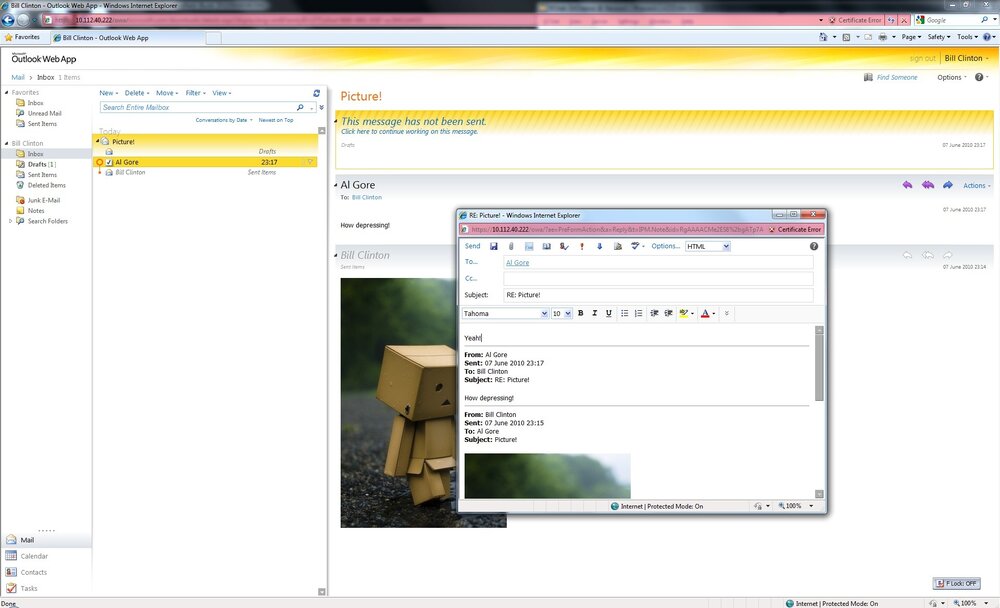Increase indent in the reply editor
Viewport: 1000px width, 608px height.
668,313
